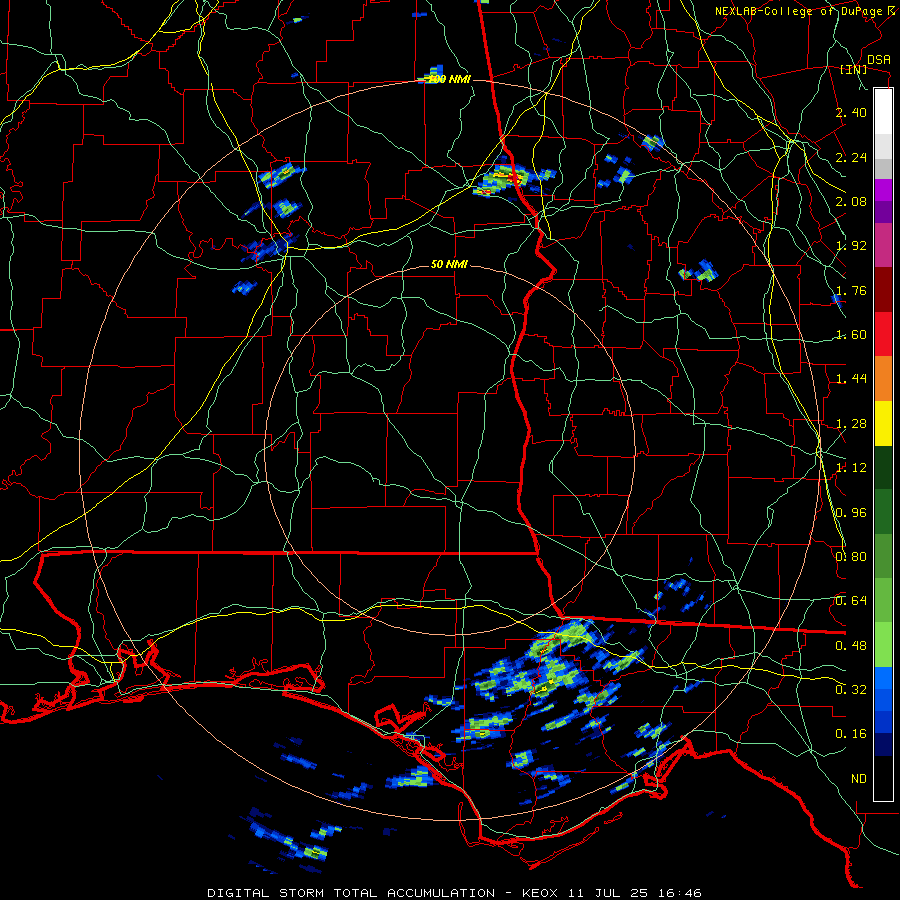Select the 2.08 legend value
900x900 pixels.
click(x=851, y=201)
